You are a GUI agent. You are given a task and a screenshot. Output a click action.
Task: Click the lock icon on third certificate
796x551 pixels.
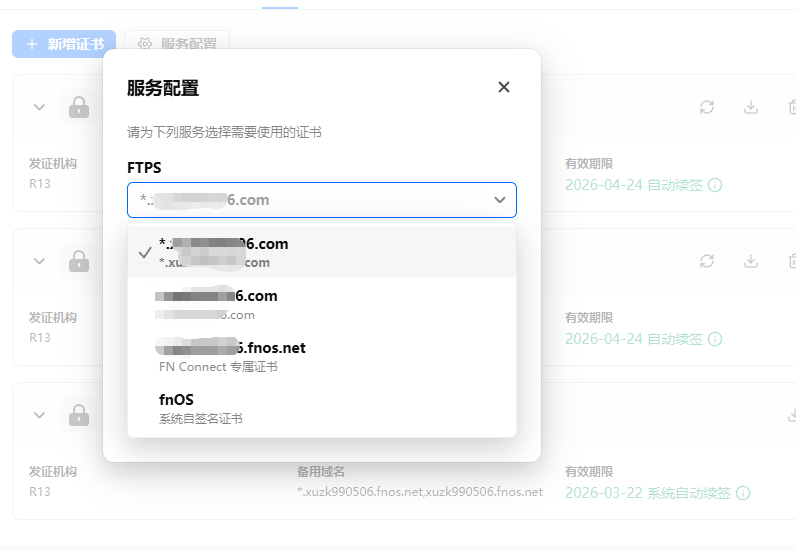(x=79, y=415)
